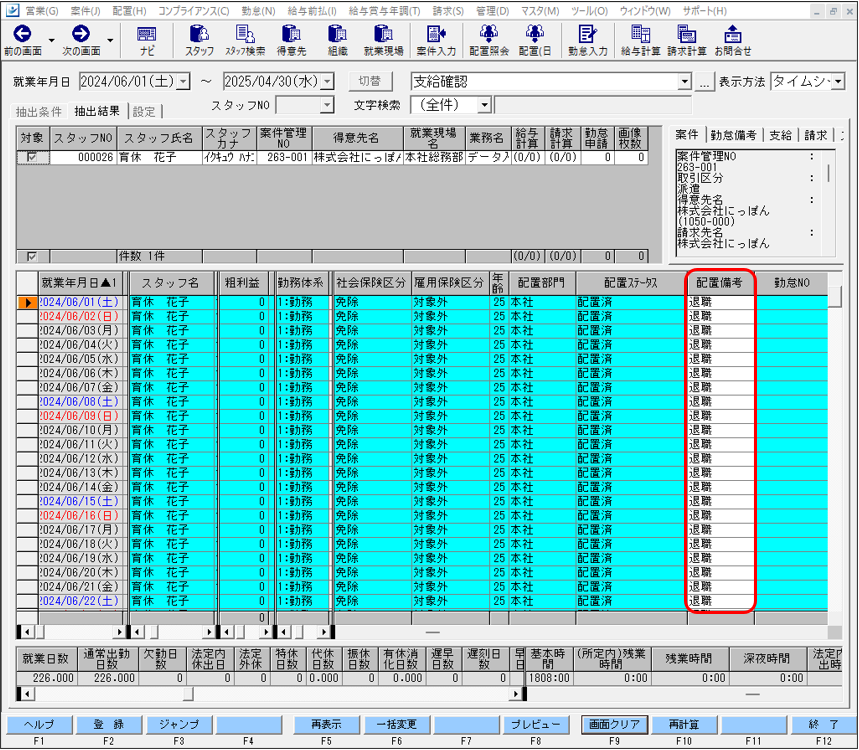Image resolution: width=859 pixels, height=750 pixels.
Task: Open the マスタ(M) menu
Action: (x=540, y=11)
